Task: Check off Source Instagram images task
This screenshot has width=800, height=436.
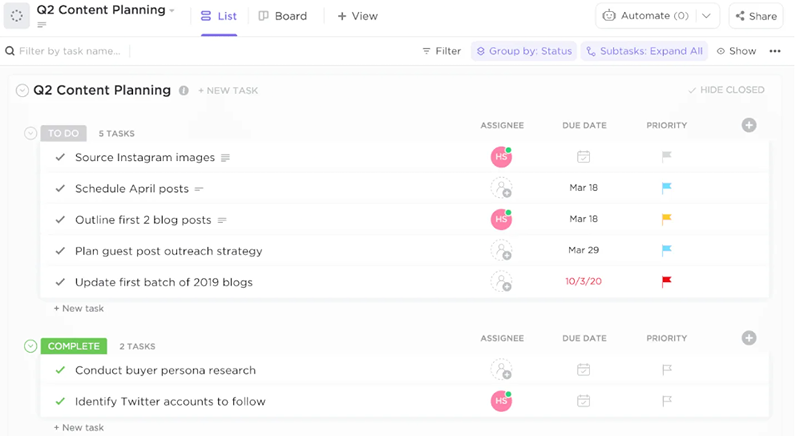Action: (60, 157)
